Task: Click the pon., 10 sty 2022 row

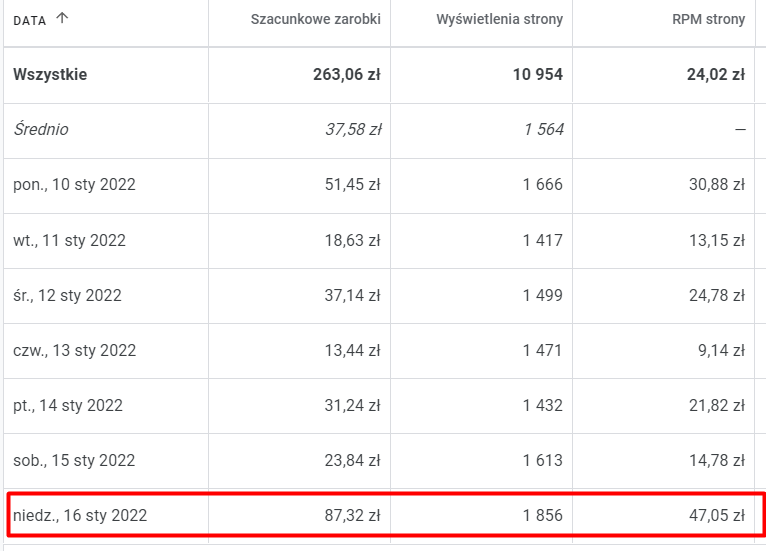Action: click(74, 184)
